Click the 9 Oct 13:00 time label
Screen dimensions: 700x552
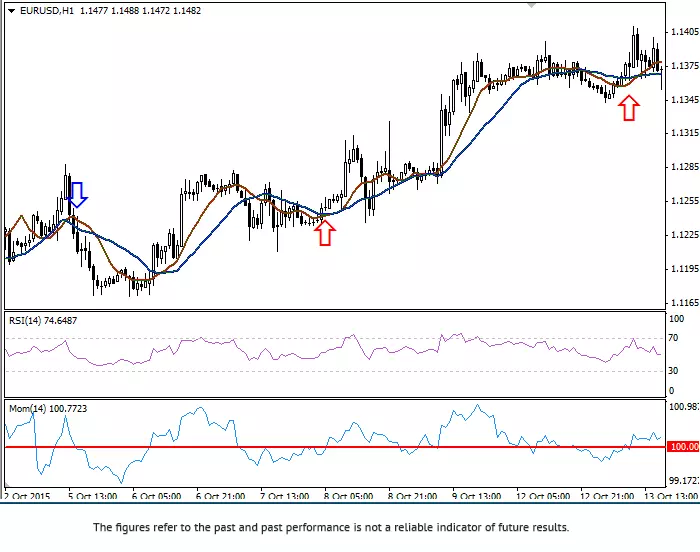[476, 496]
